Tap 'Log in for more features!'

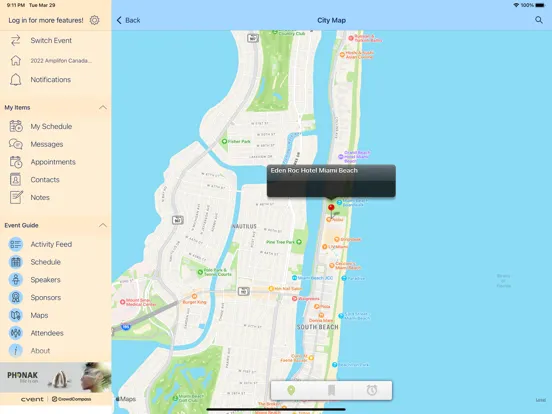[46, 20]
